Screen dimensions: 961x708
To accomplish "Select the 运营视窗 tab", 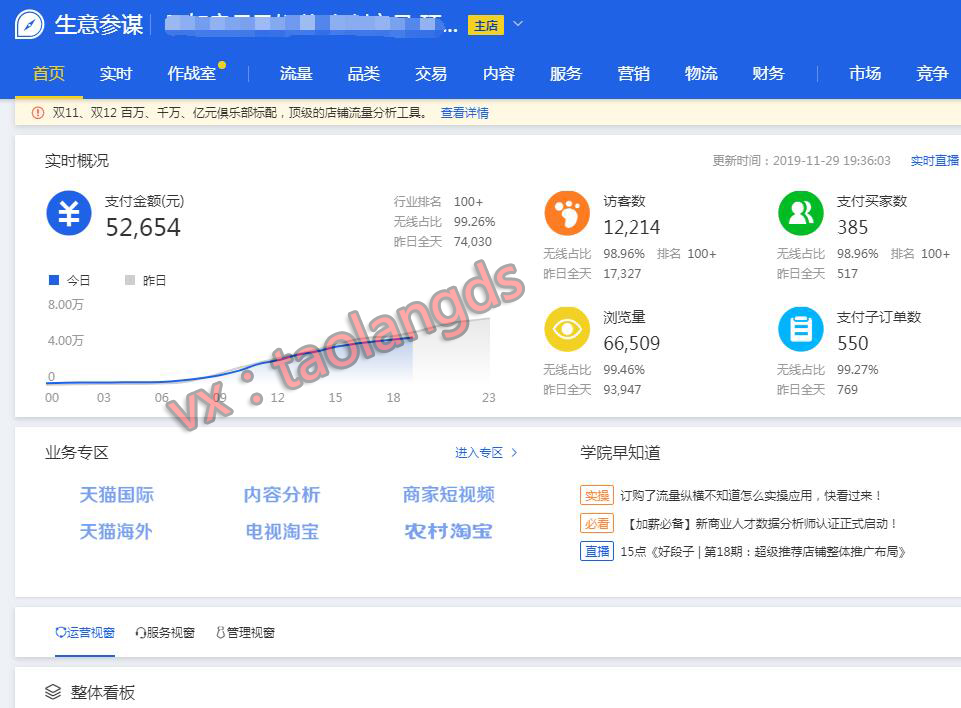I will coord(85,633).
